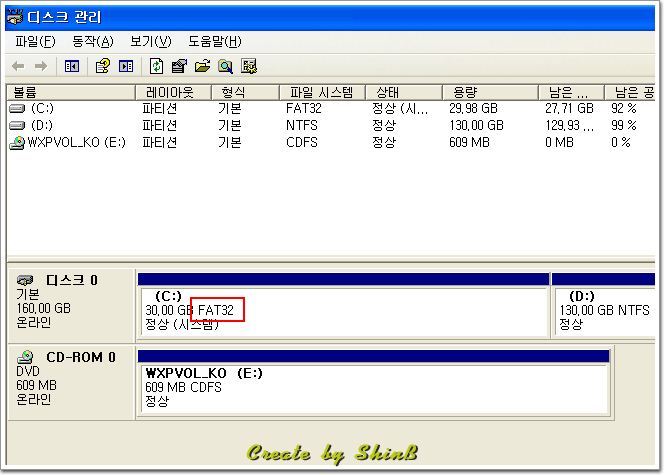
Task: Click the D: volume drive icon
Action: 17,125
